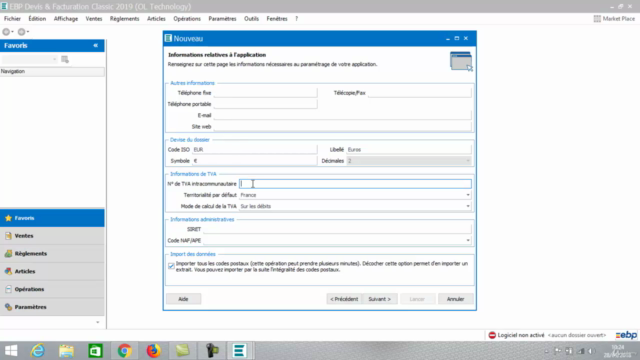Select Règlements in the sidebar
This screenshot has height=360, width=640.
[x=52, y=253]
